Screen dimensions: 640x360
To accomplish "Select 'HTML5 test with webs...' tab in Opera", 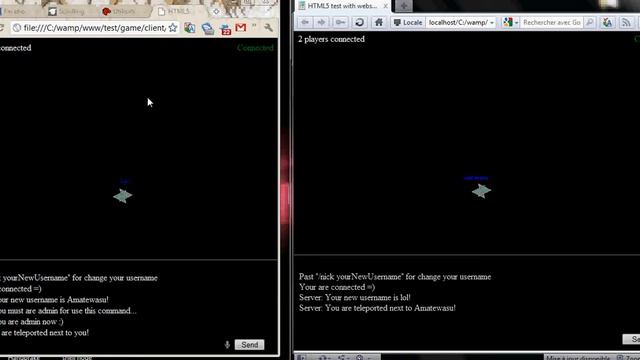I will (x=342, y=6).
